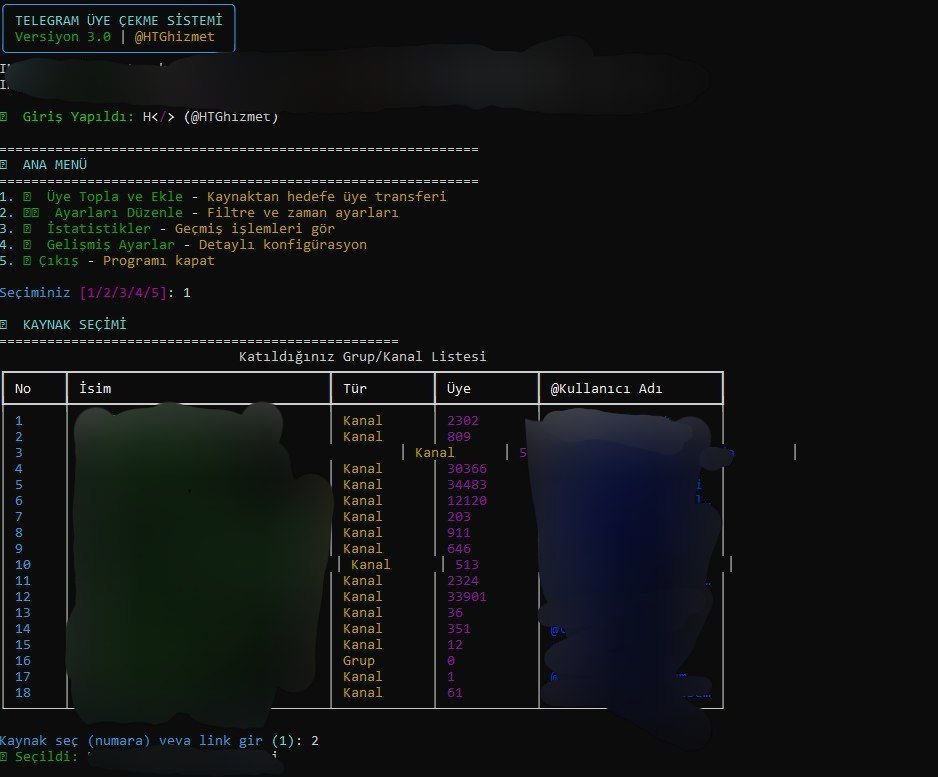The height and width of the screenshot is (777, 938).
Task: Click the description "Programı kapat"
Action: (x=159, y=261)
